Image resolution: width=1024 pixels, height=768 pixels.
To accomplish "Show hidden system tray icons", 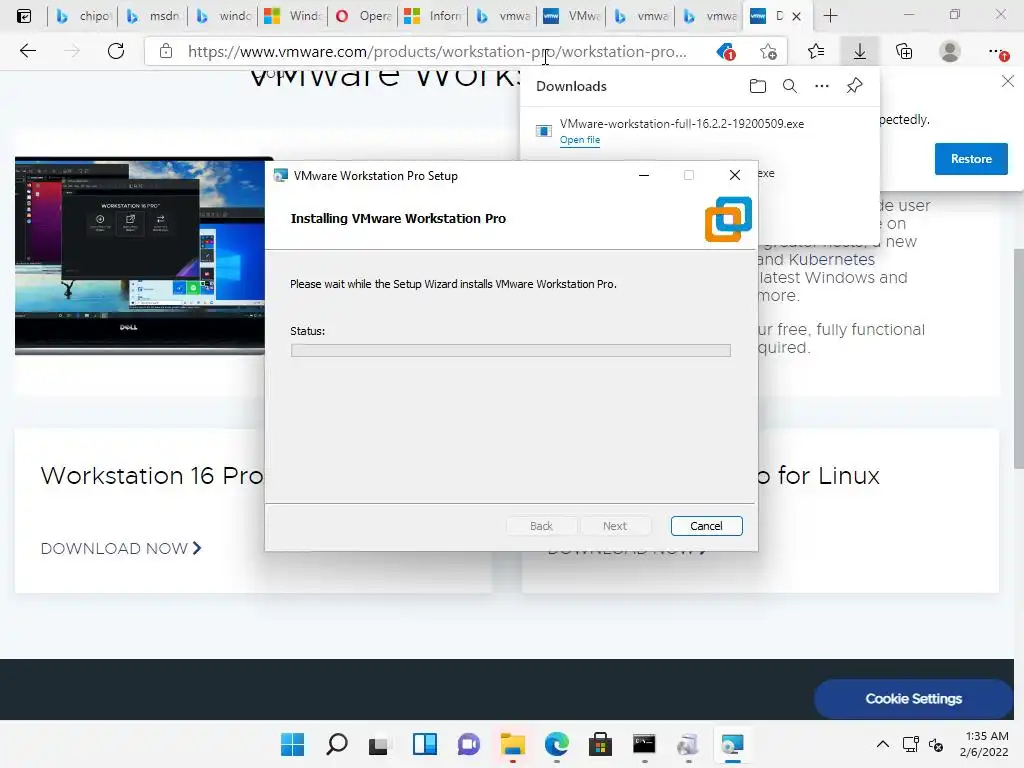I will pos(882,744).
